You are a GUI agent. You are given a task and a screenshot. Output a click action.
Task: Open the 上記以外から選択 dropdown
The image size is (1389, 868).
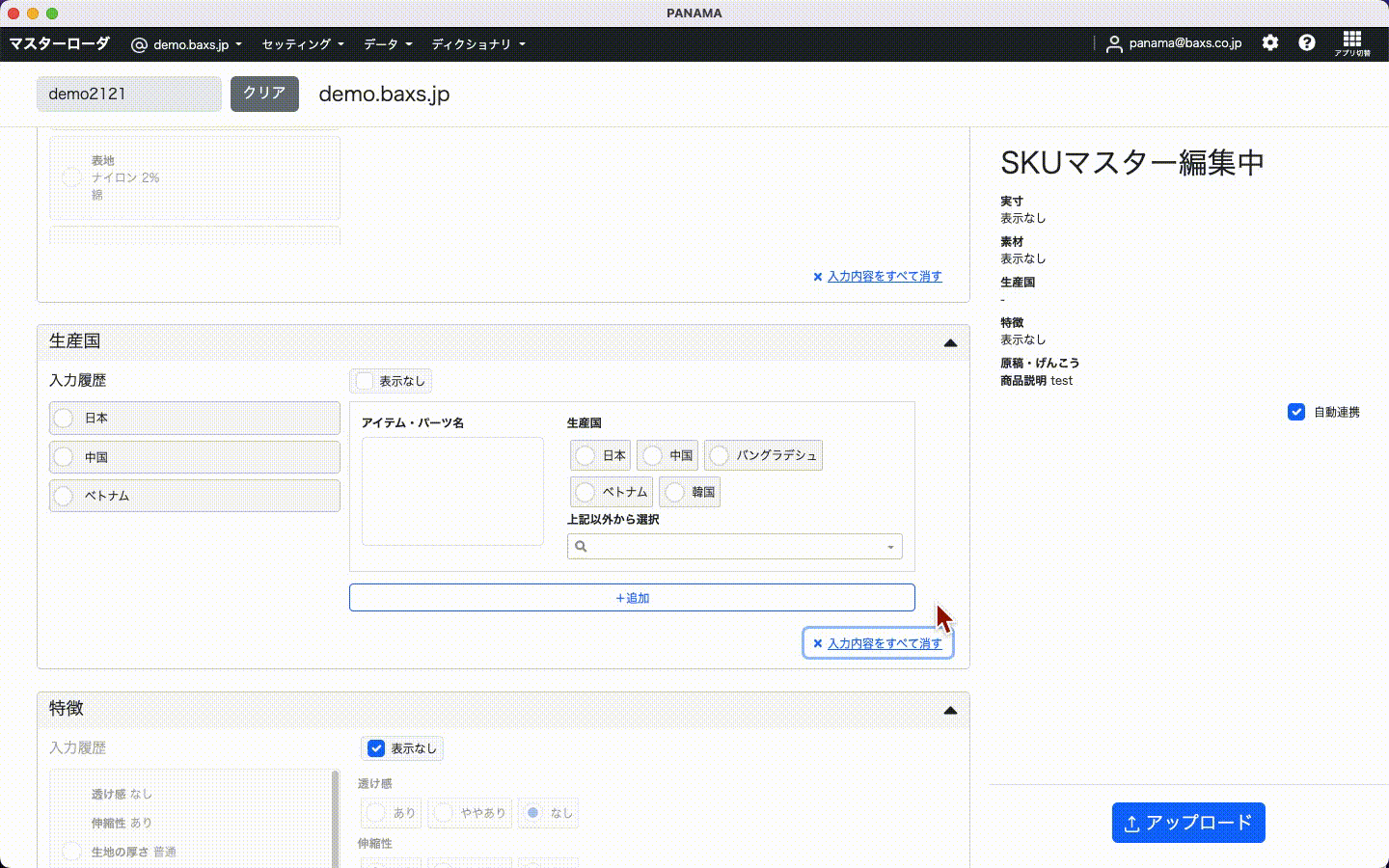(889, 547)
